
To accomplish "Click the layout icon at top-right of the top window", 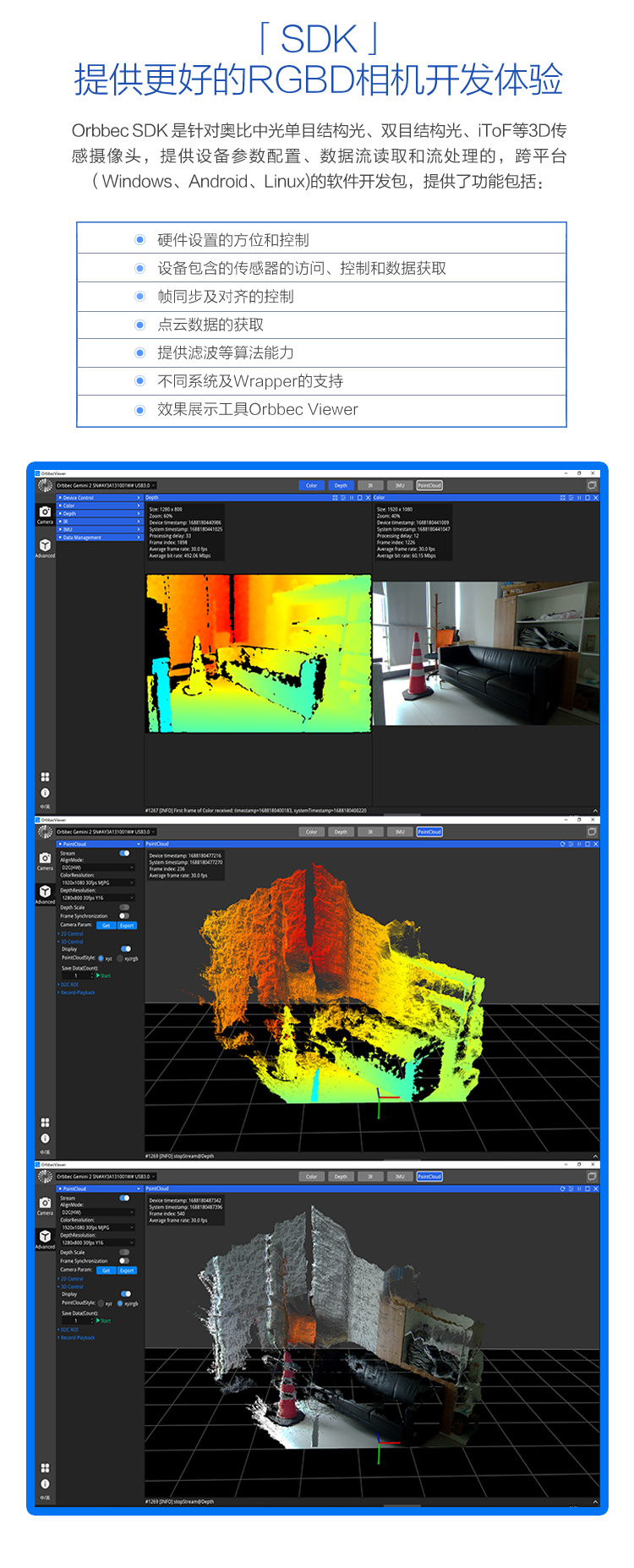I will (x=592, y=485).
